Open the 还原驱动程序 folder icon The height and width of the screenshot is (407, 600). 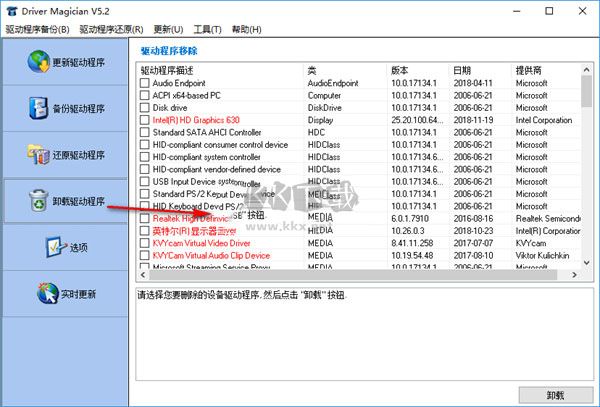click(x=39, y=155)
